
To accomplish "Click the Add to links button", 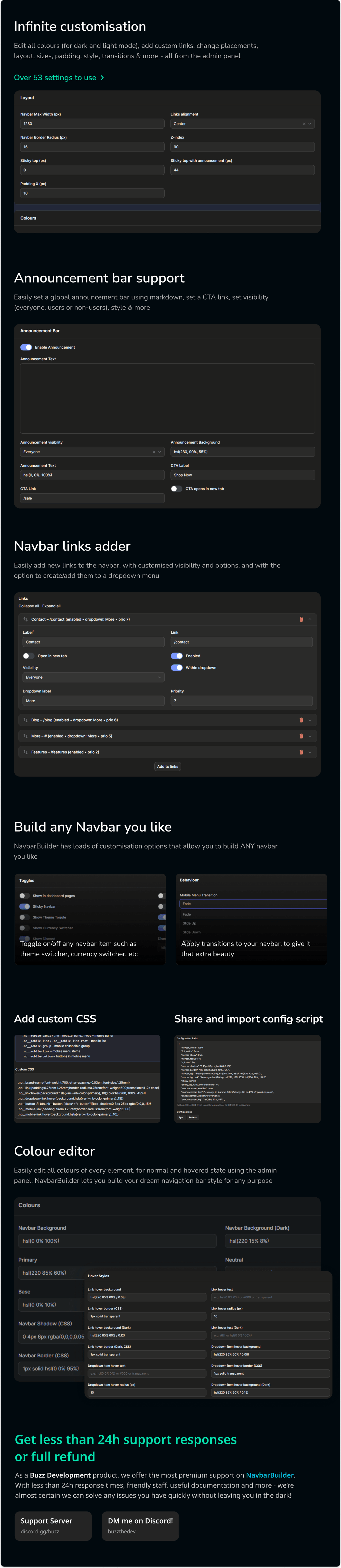I will click(168, 766).
